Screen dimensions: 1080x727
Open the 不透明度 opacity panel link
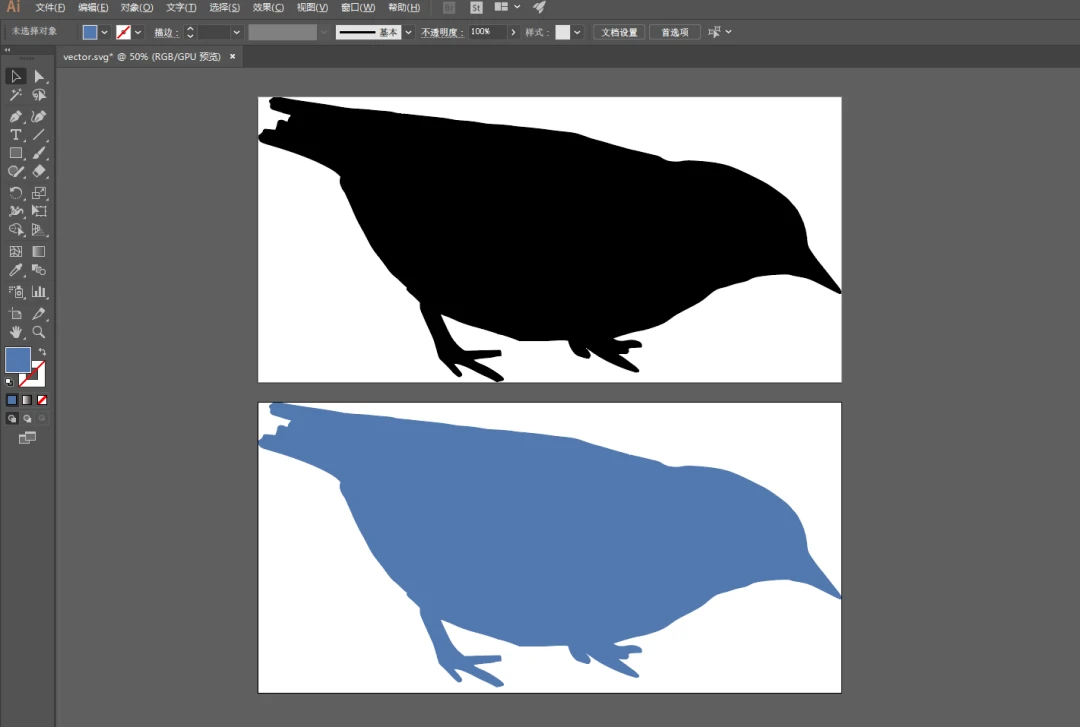pos(442,32)
